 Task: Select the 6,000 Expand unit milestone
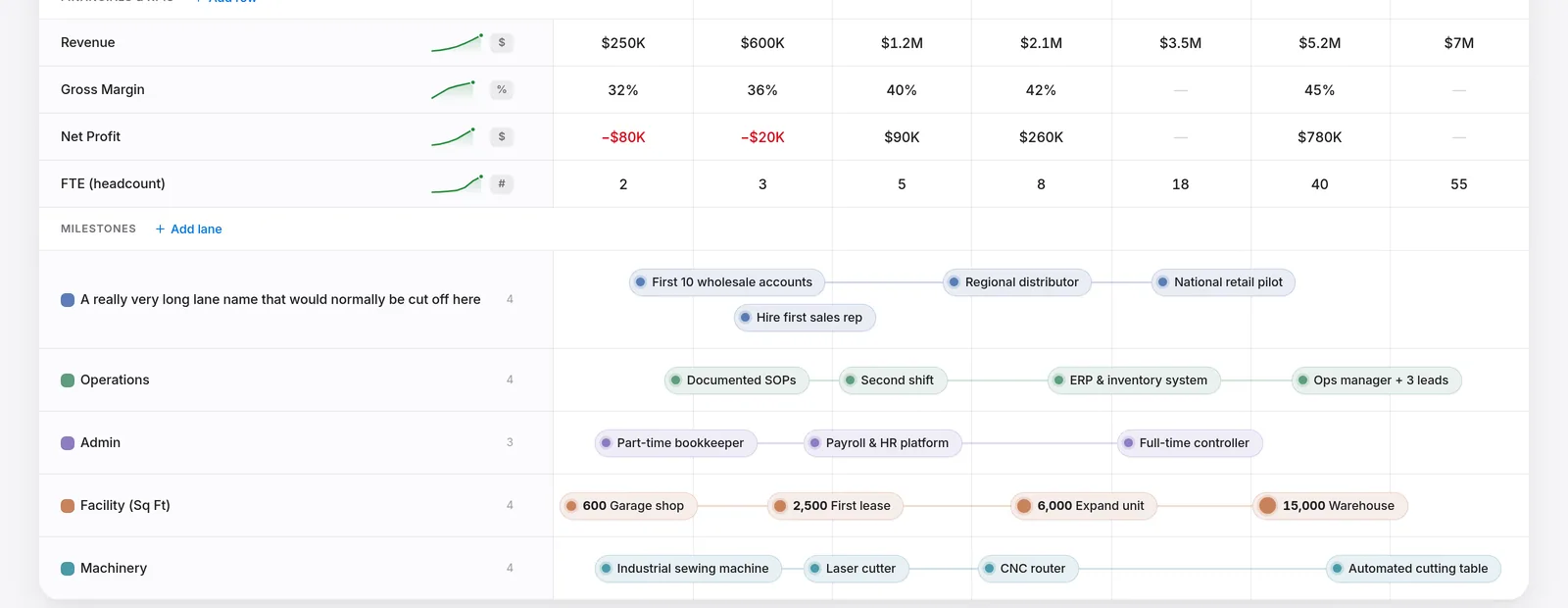point(1084,506)
